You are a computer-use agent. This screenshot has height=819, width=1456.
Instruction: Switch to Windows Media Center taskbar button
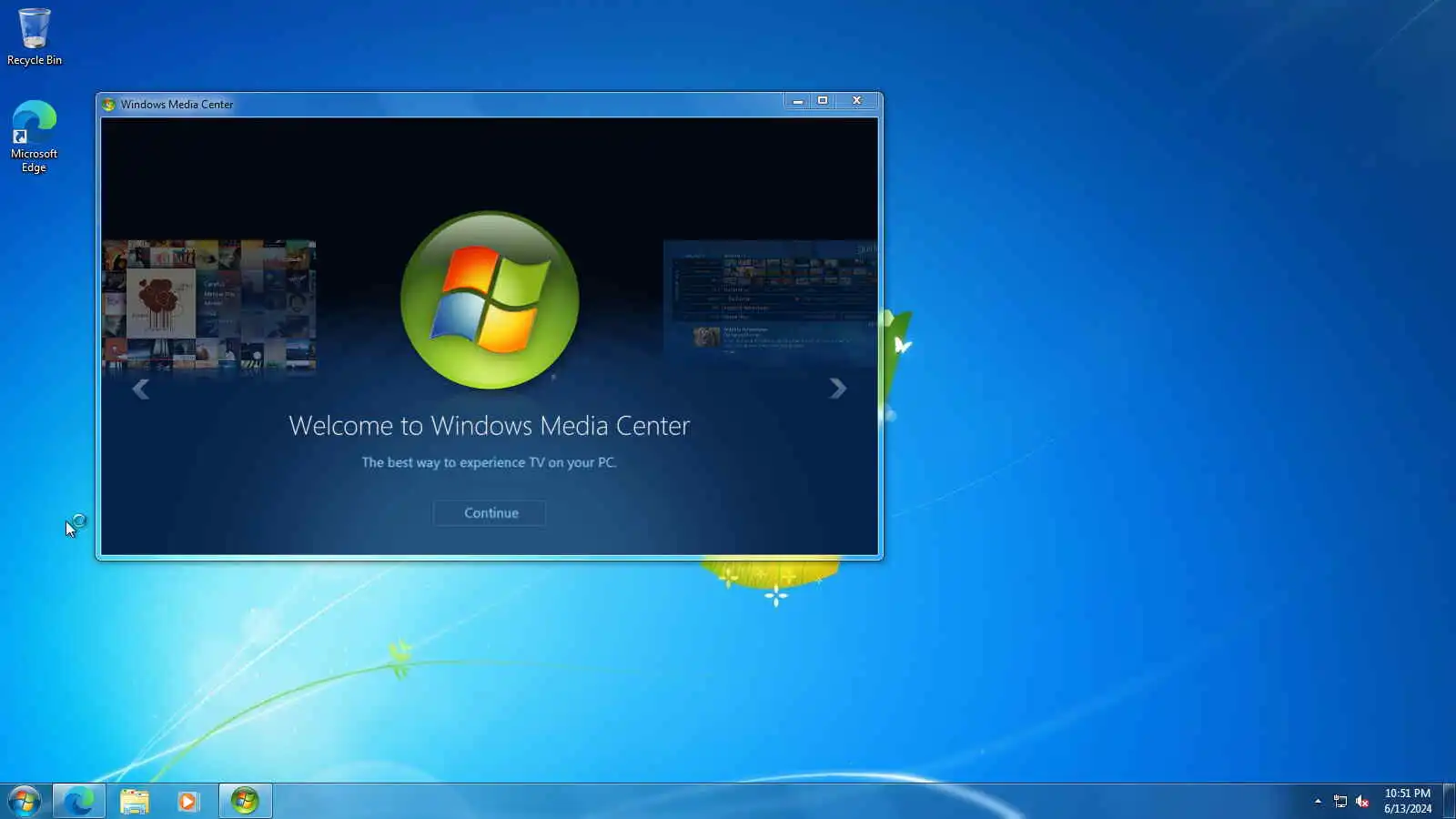pyautogui.click(x=245, y=801)
